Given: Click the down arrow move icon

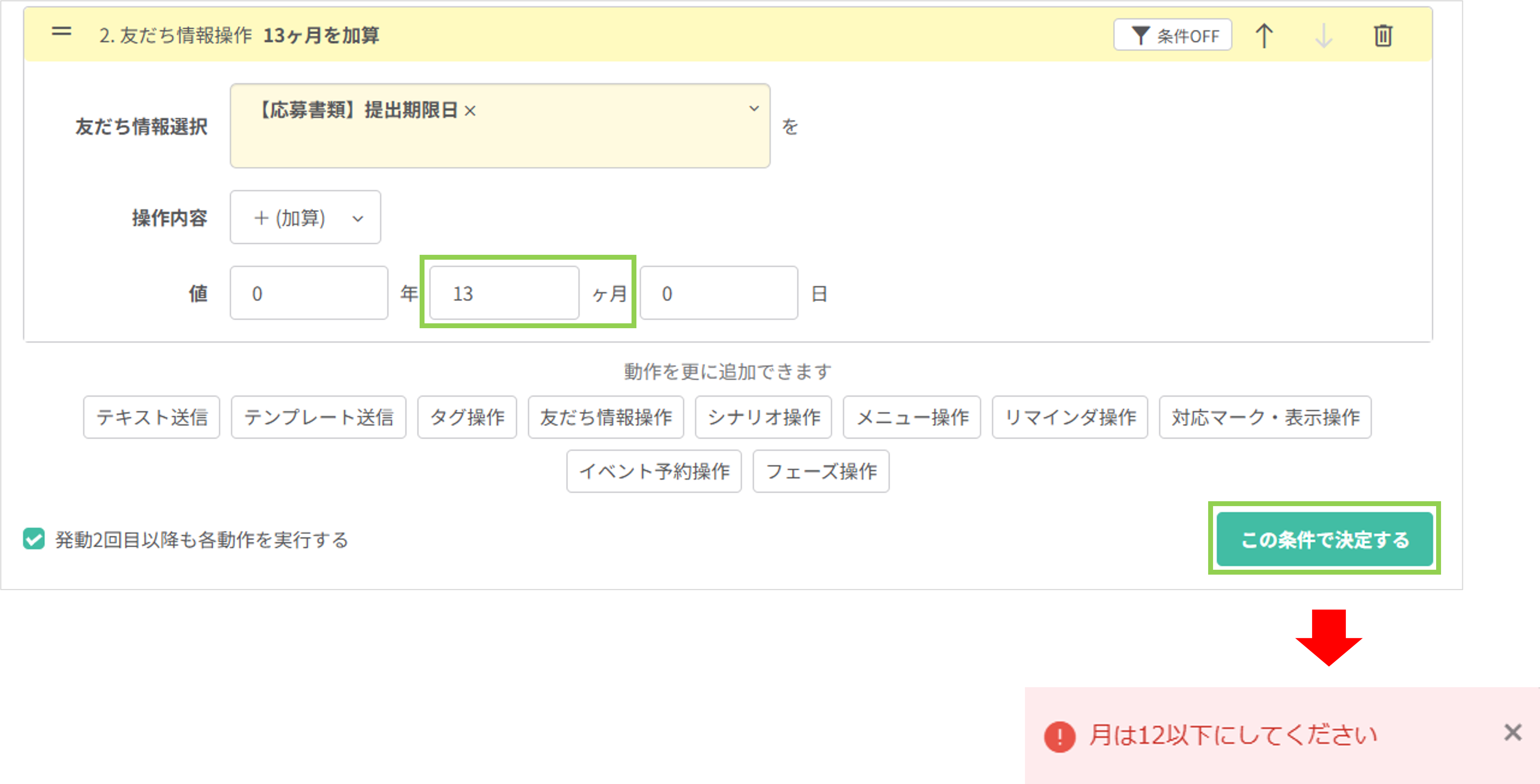Looking at the screenshot, I should [x=1324, y=36].
